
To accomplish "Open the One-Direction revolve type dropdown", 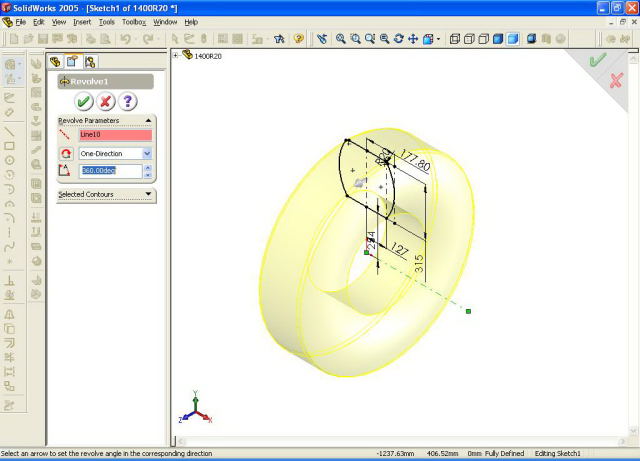I will (x=147, y=153).
